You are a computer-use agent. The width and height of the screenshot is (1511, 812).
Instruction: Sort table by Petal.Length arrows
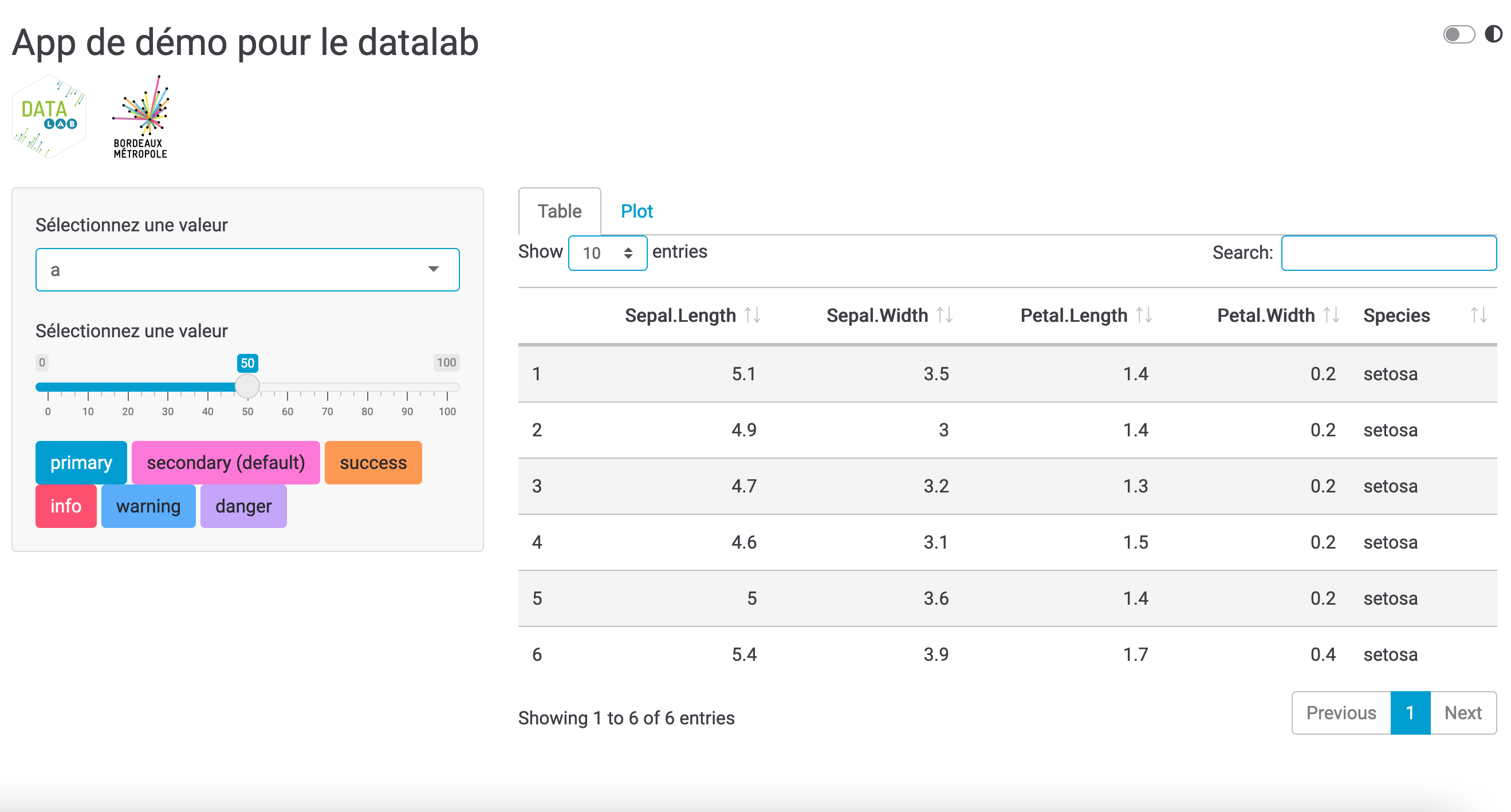click(x=1144, y=316)
